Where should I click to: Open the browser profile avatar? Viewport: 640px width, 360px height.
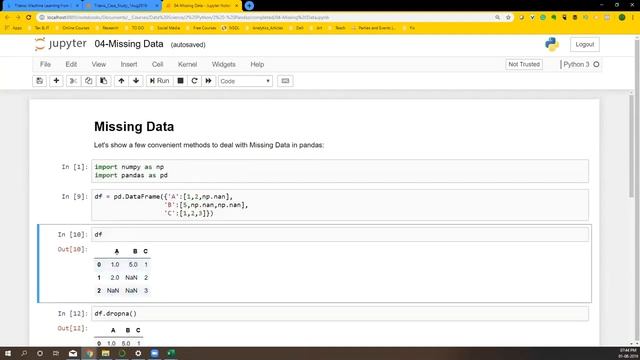click(622, 18)
